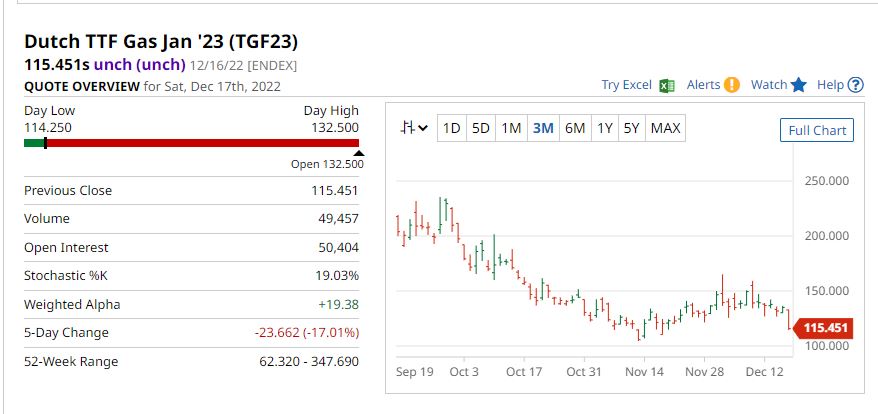
Task: Click the orange Alerts exclamation icon
Action: coord(732,85)
